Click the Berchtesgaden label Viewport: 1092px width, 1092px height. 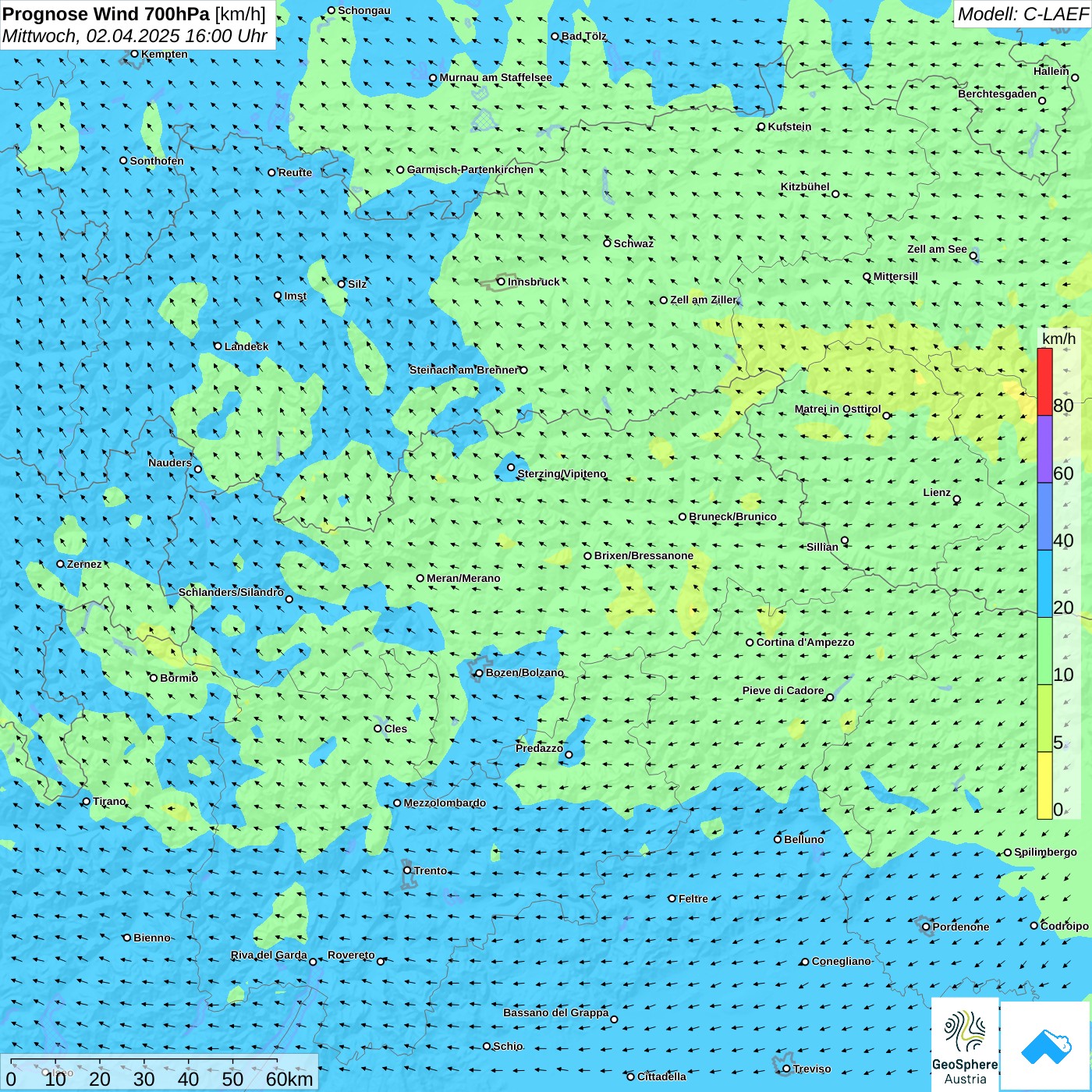[998, 94]
